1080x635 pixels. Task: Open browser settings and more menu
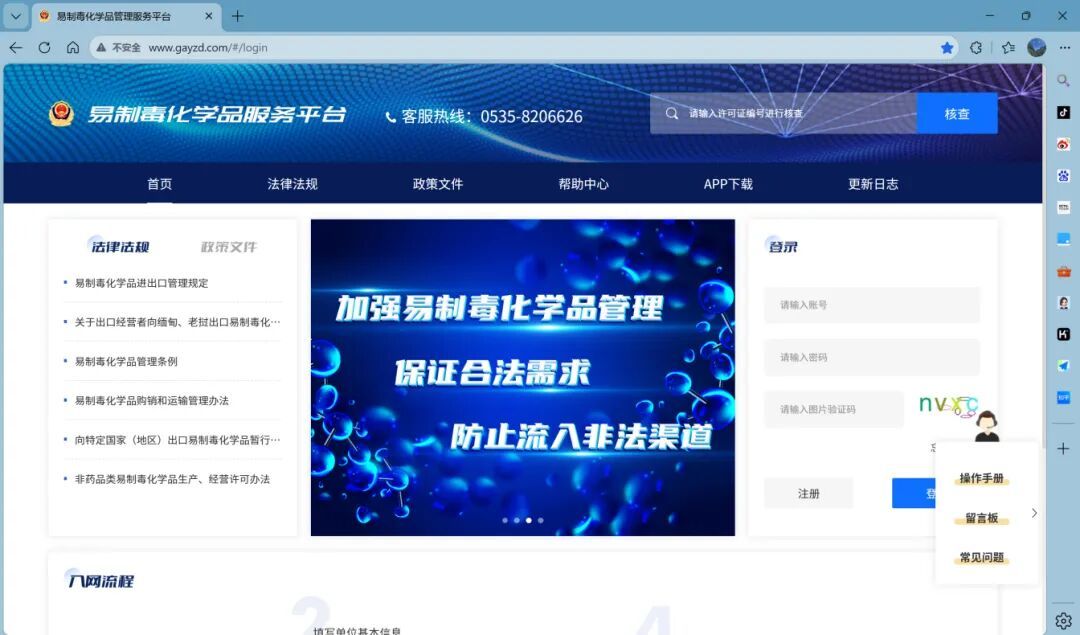point(1064,47)
